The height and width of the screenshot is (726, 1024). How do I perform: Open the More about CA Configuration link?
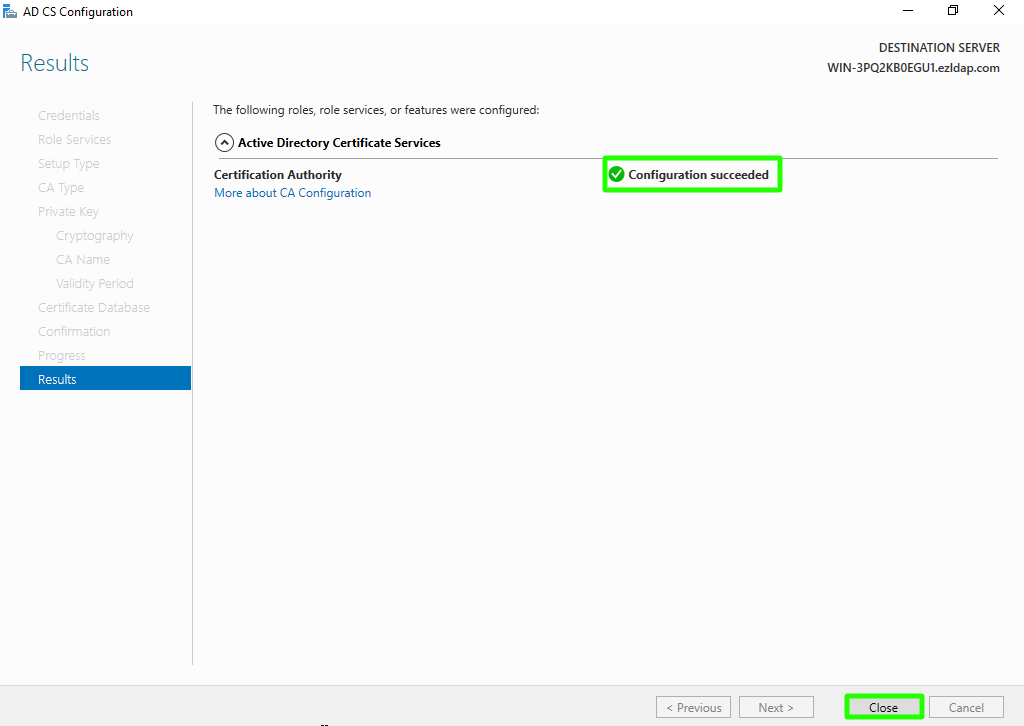pos(292,193)
